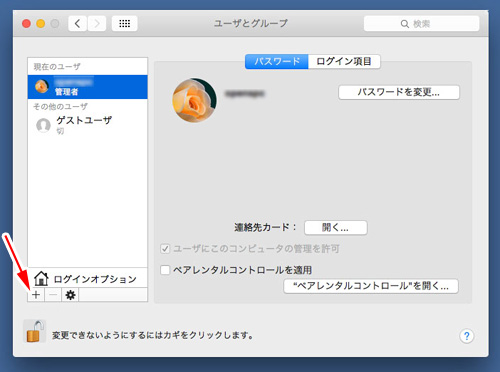Click 開く… next to 連絡先カード

pyautogui.click(x=336, y=228)
